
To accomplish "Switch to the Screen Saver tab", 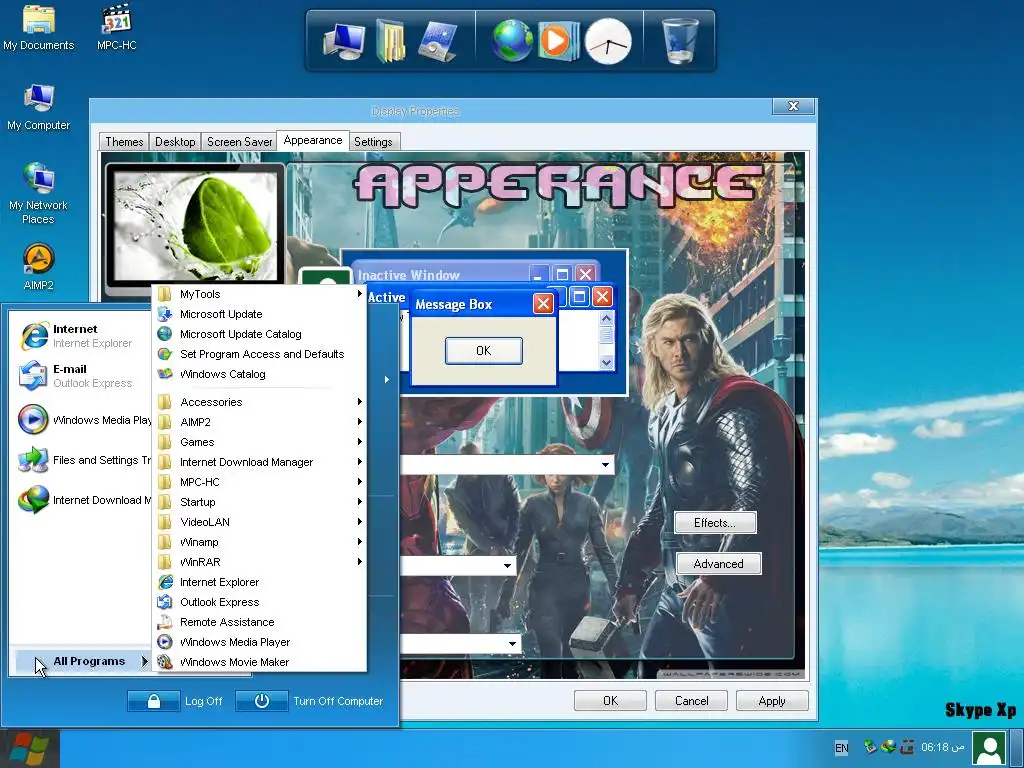I will (x=239, y=142).
